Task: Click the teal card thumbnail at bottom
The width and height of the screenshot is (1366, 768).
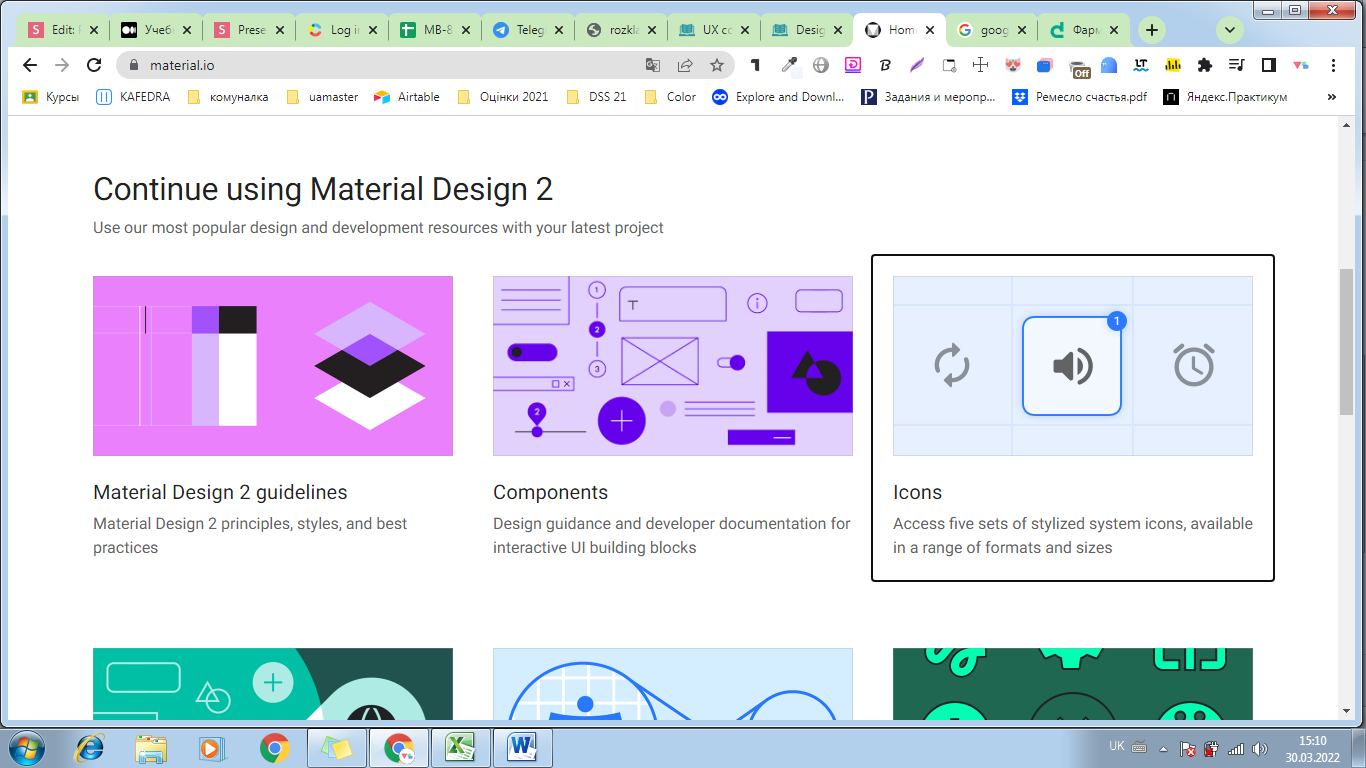Action: [273, 684]
